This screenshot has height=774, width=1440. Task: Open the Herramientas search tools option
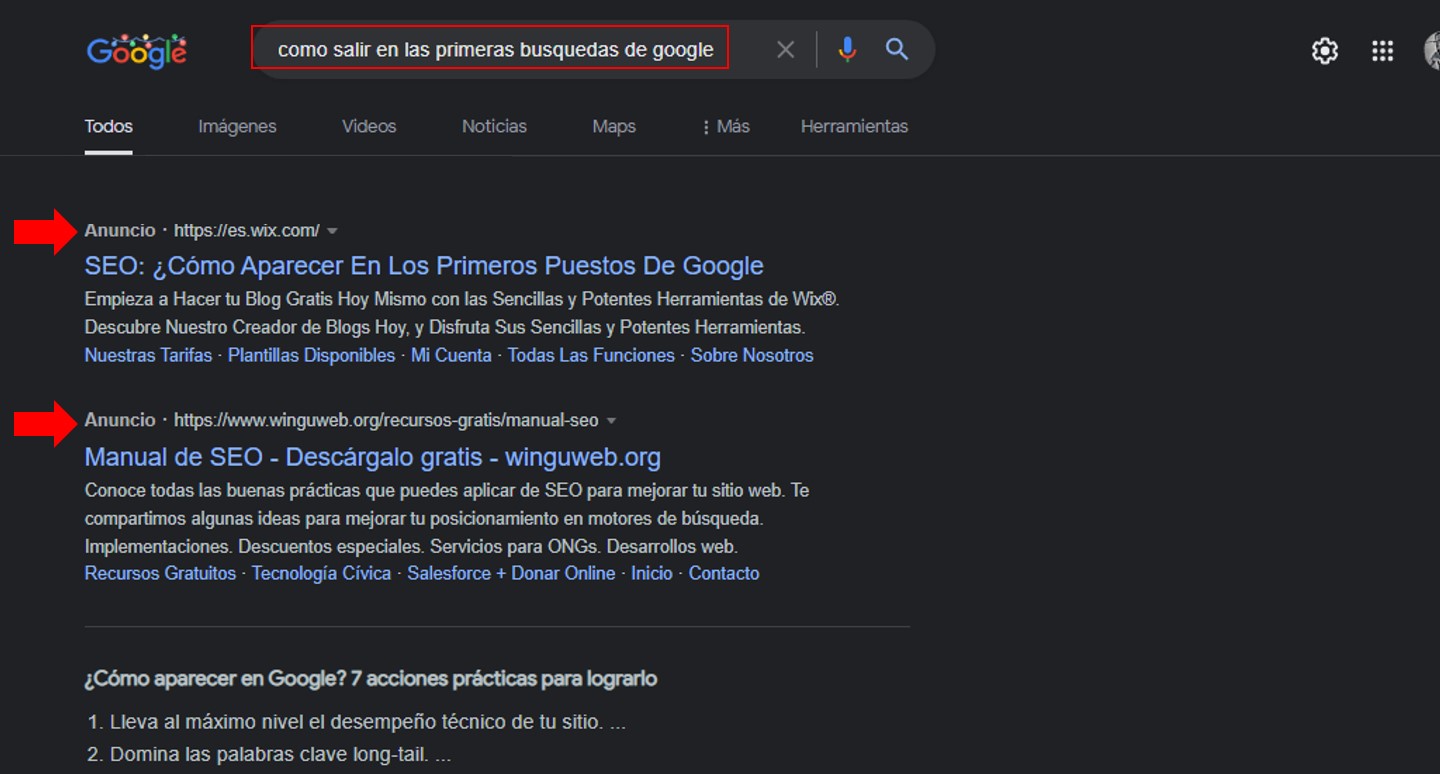pyautogui.click(x=854, y=126)
